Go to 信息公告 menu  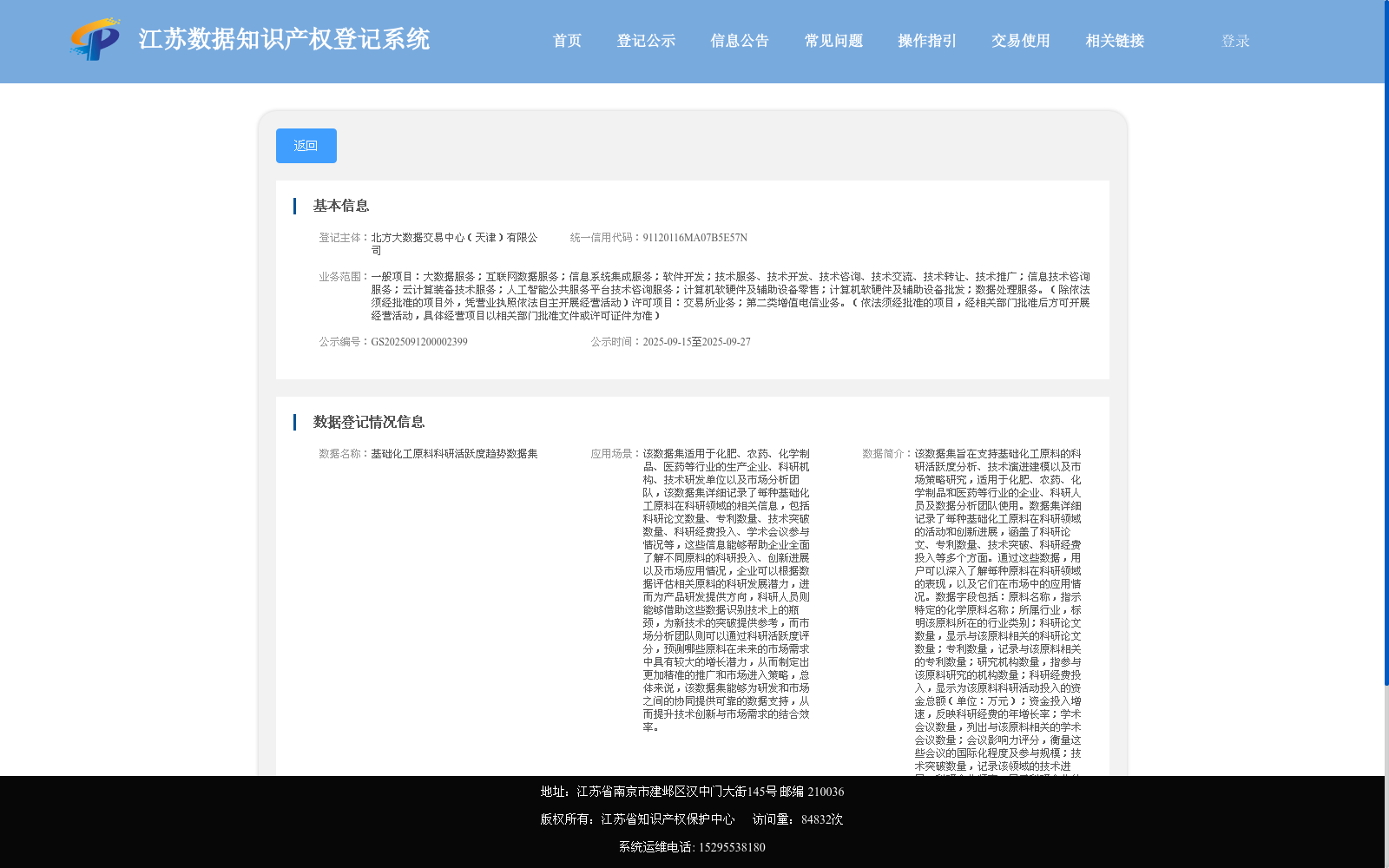tap(740, 41)
